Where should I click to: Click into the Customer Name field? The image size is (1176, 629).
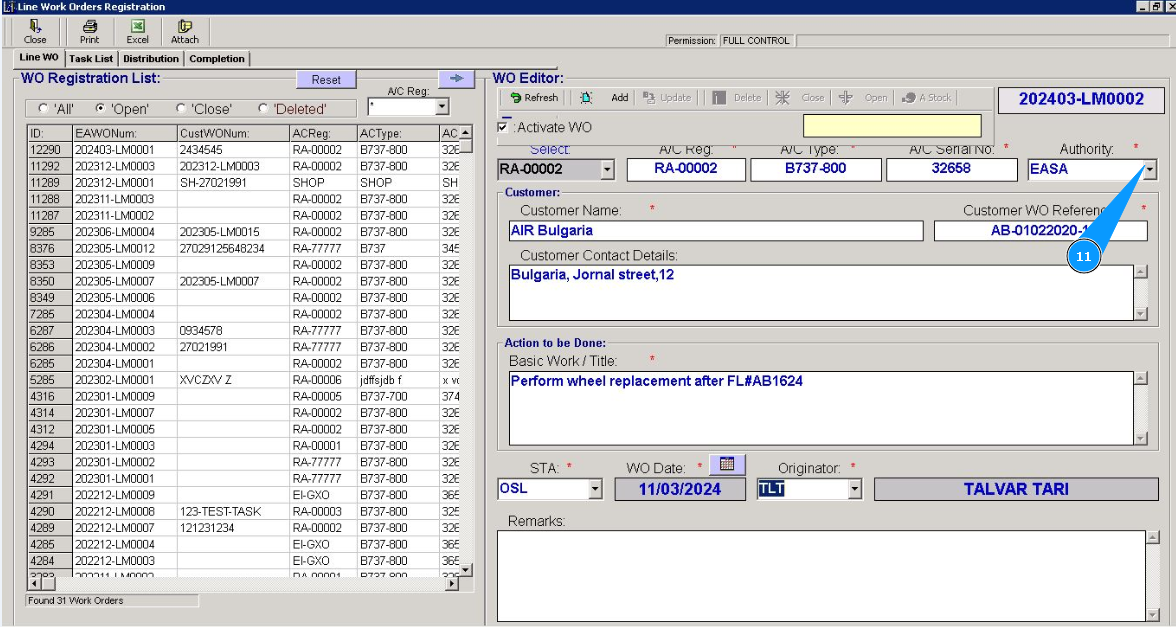(715, 231)
